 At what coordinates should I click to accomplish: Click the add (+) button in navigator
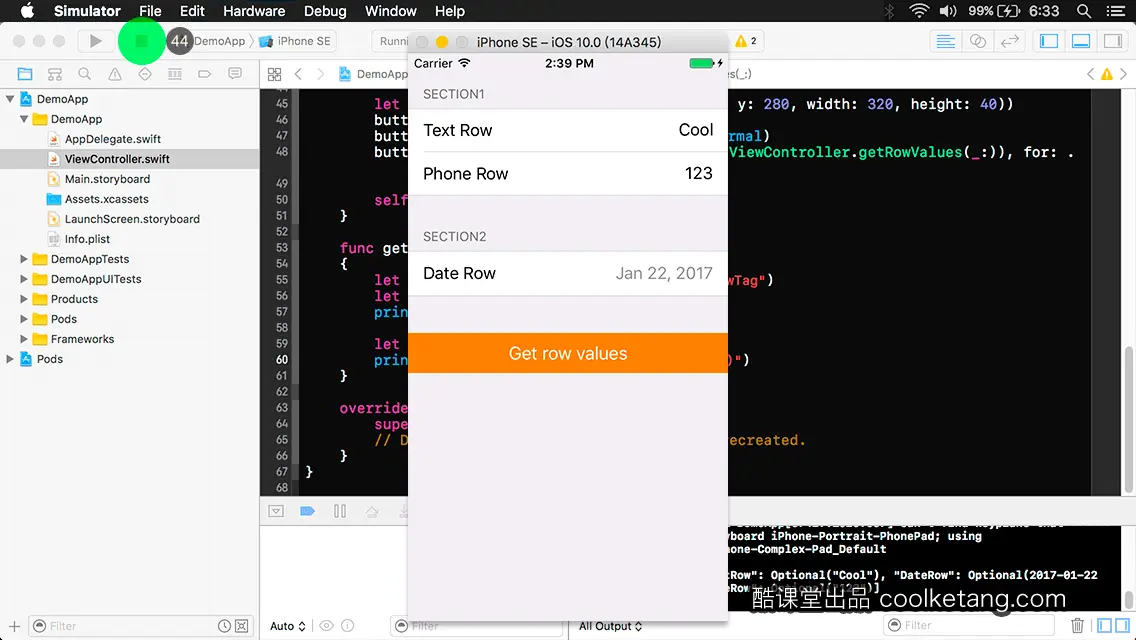14,626
